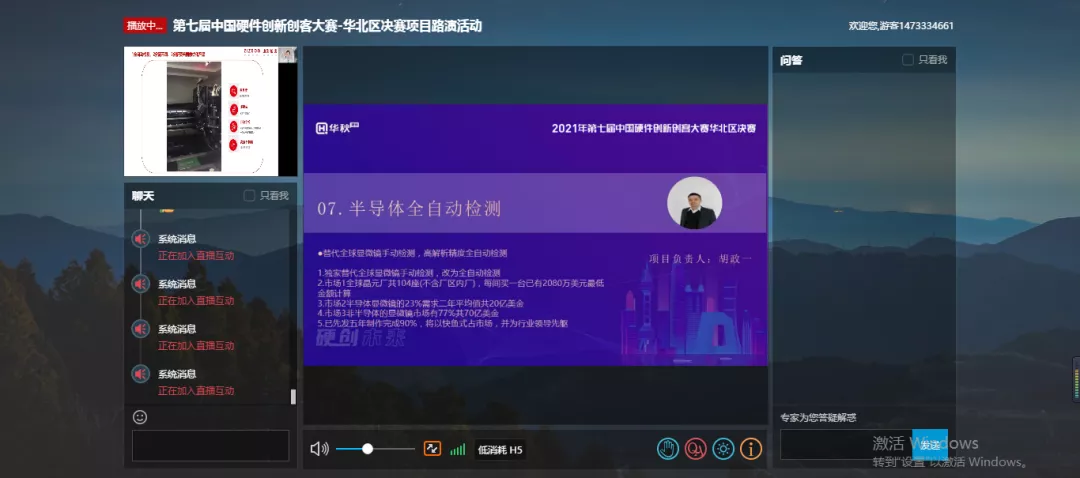Click the speaker icon on the fourth 系统消息

pos(141,374)
